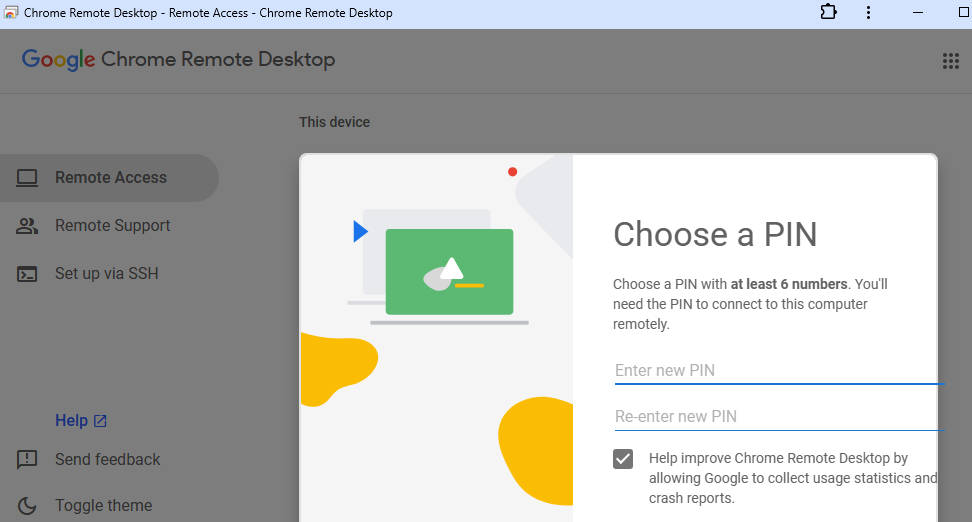Uncheck the usage statistics checkbox
Screen dimensions: 972x522
pos(623,459)
